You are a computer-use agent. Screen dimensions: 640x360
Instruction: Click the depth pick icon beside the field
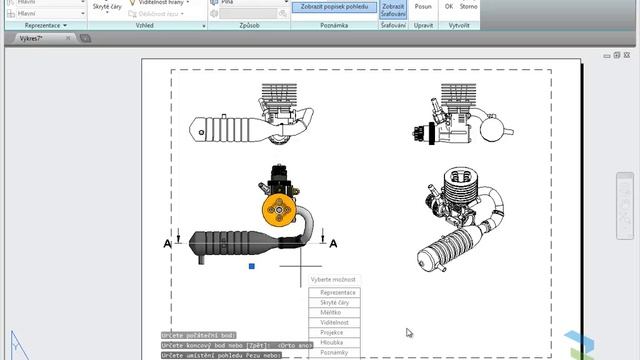point(282,14)
